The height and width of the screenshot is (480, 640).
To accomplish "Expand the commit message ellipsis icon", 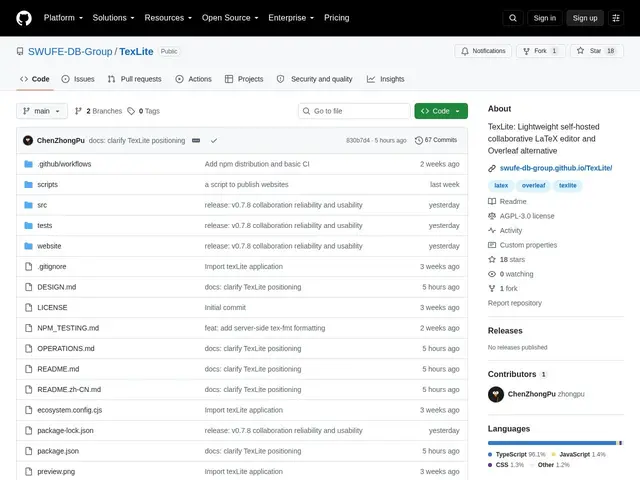I will pos(196,140).
